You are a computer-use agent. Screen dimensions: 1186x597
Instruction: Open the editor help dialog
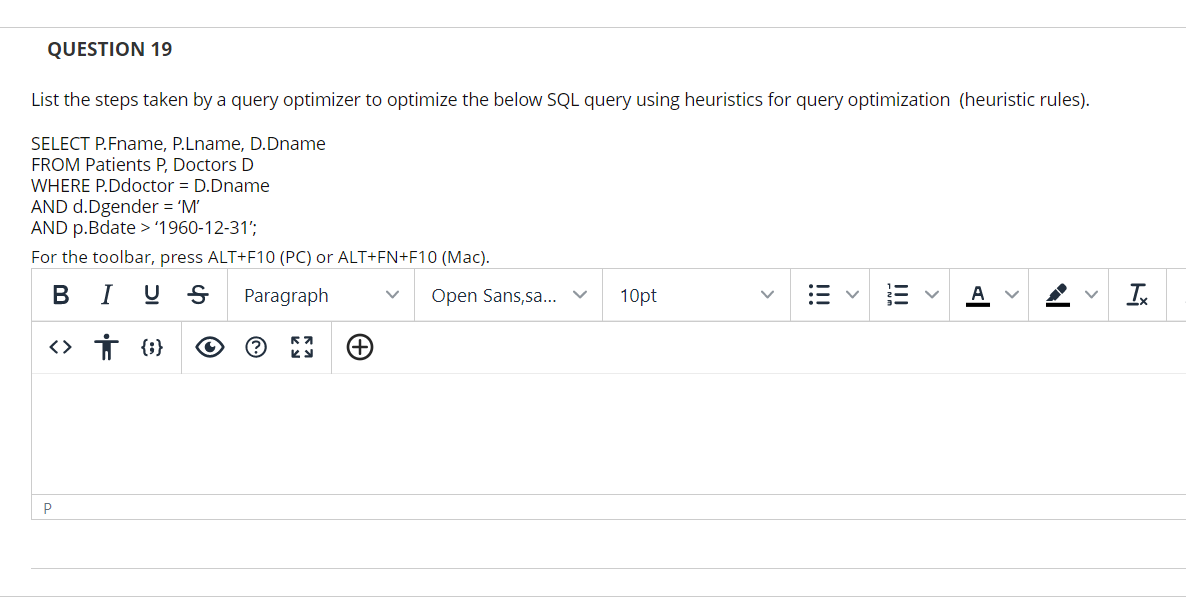(256, 347)
